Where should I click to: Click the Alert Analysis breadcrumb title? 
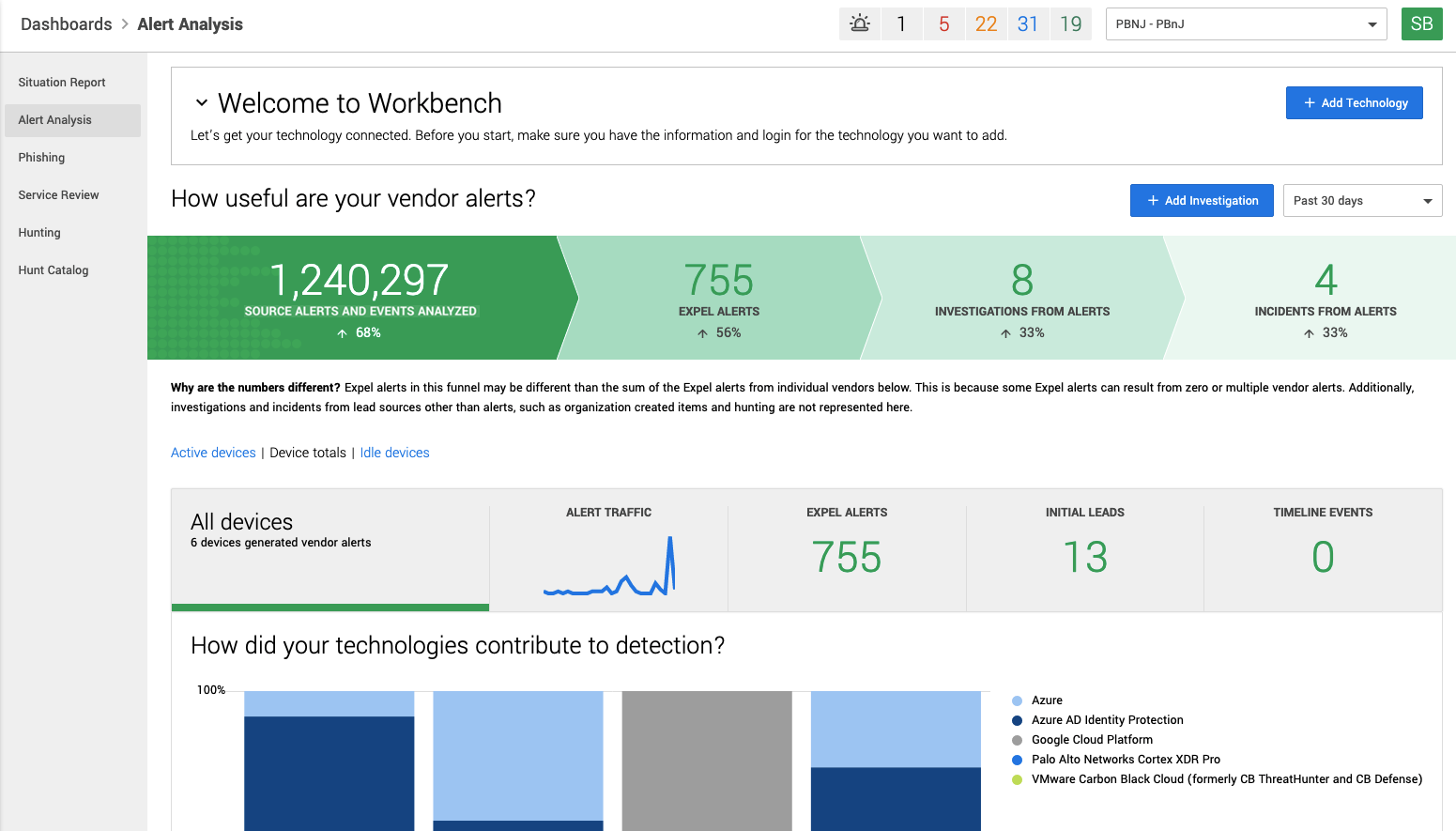(x=191, y=24)
